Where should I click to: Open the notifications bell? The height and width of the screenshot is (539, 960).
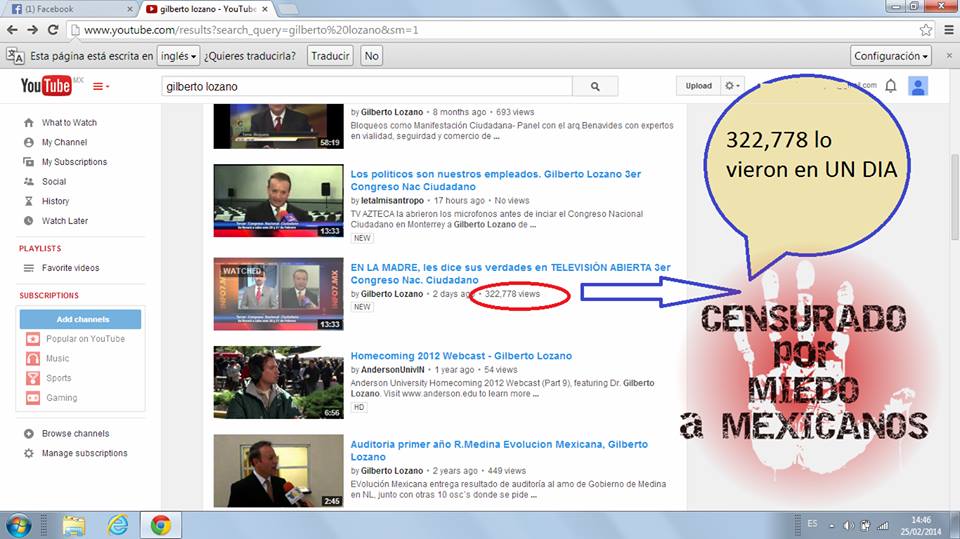[891, 87]
